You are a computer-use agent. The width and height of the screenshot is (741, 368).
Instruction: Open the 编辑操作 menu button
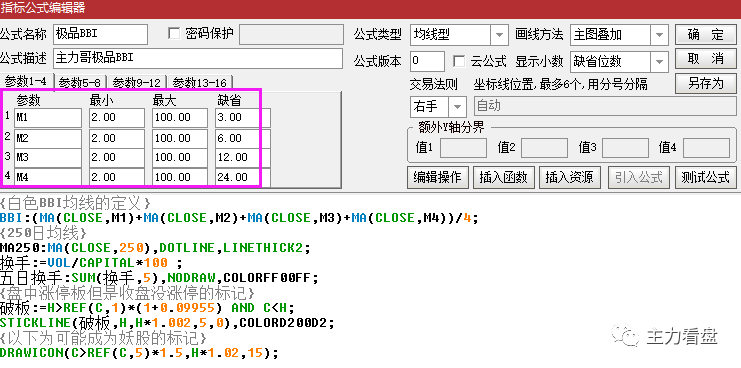point(438,177)
